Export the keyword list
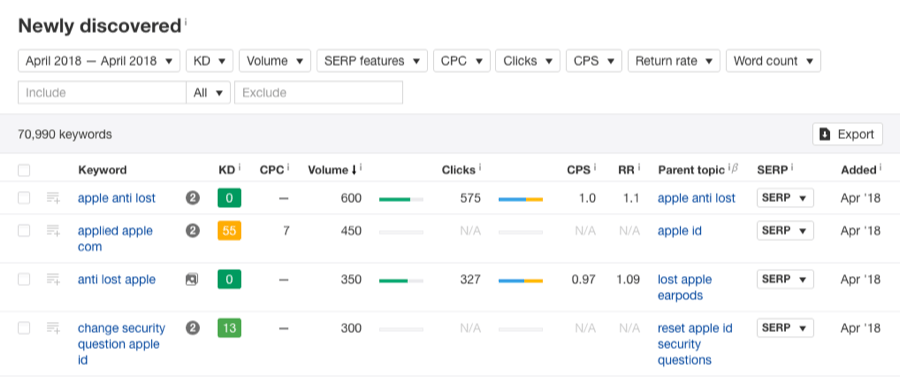The width and height of the screenshot is (900, 377). coord(848,134)
